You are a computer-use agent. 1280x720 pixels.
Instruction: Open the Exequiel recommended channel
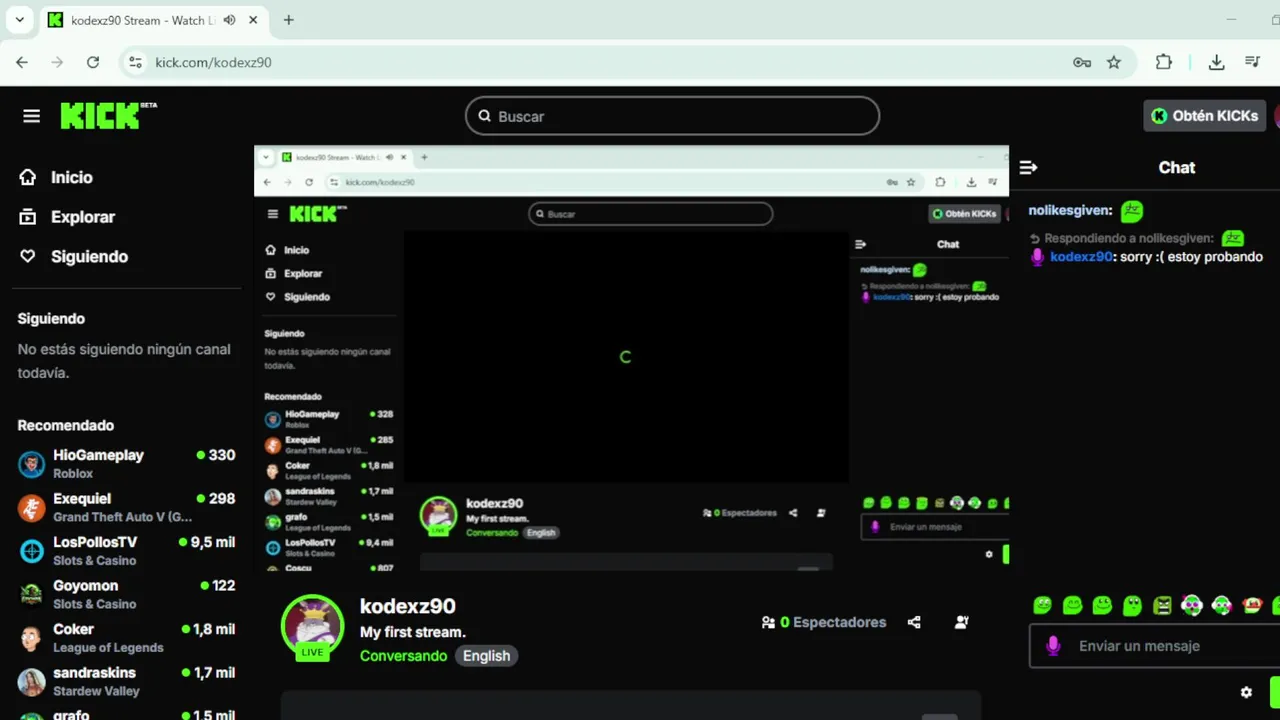click(x=126, y=507)
